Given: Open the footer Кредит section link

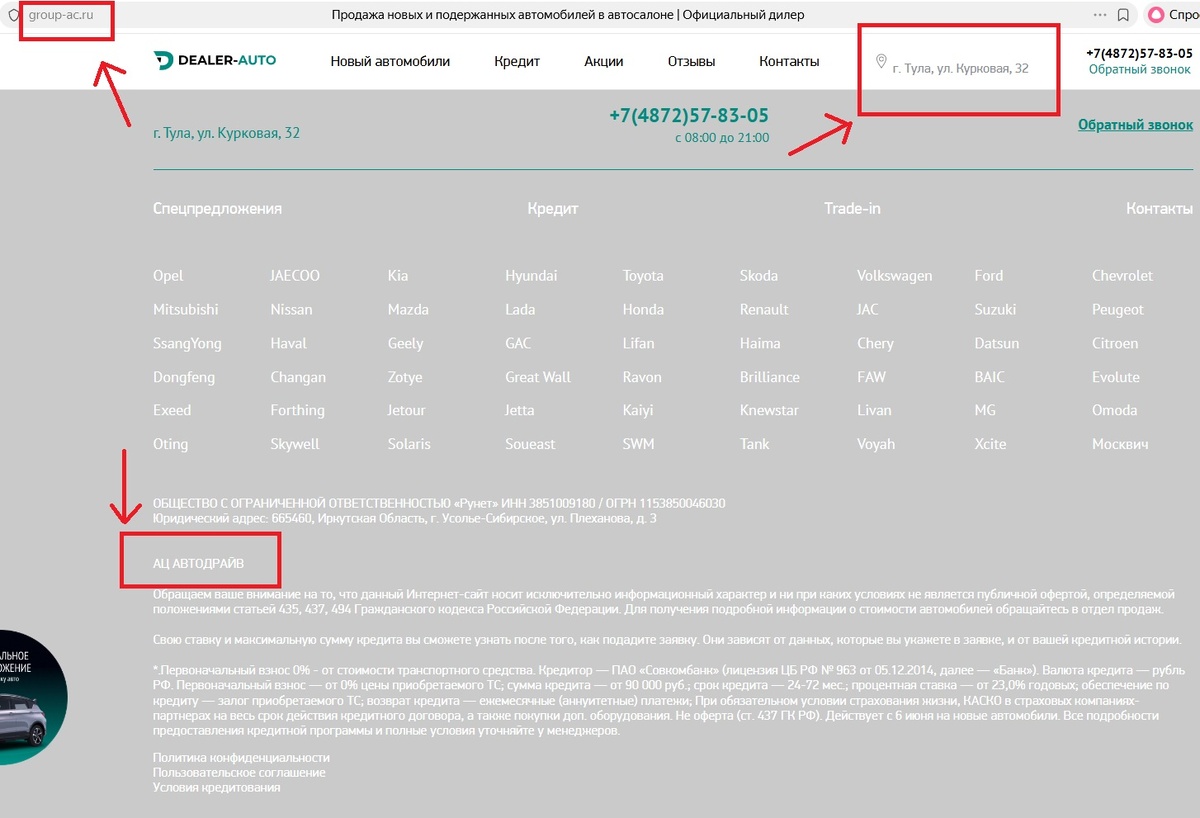Looking at the screenshot, I should (553, 209).
